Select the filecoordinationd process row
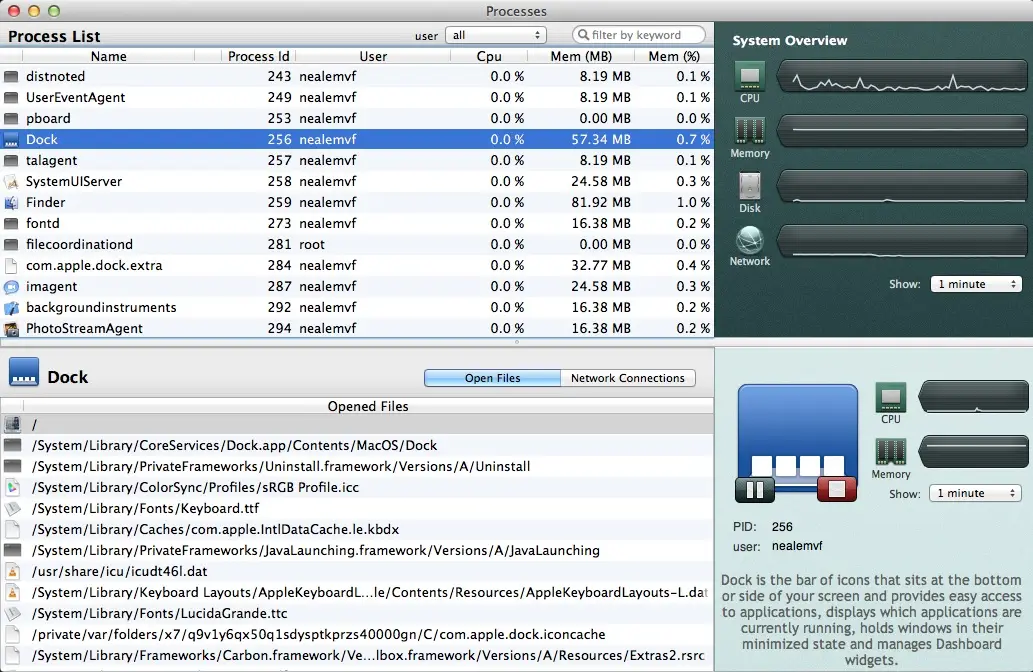 tap(357, 244)
